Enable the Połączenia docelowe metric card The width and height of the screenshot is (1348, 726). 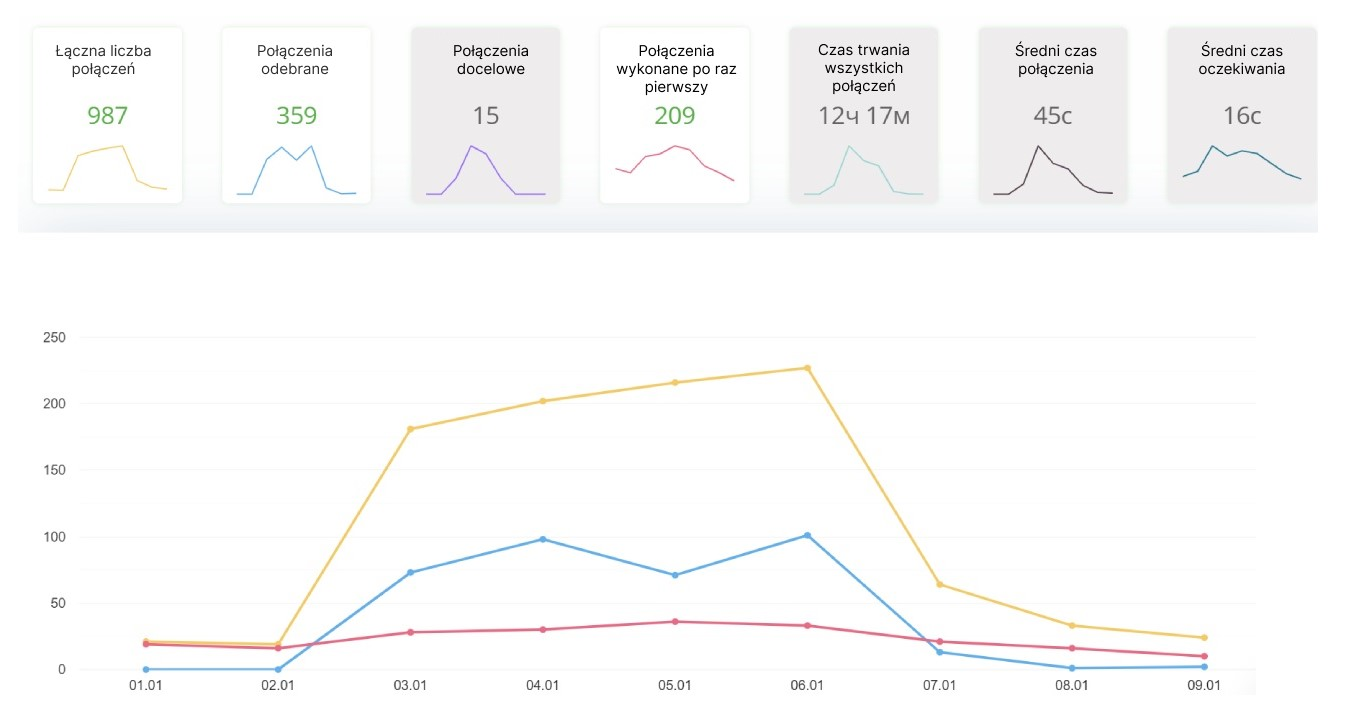point(486,115)
